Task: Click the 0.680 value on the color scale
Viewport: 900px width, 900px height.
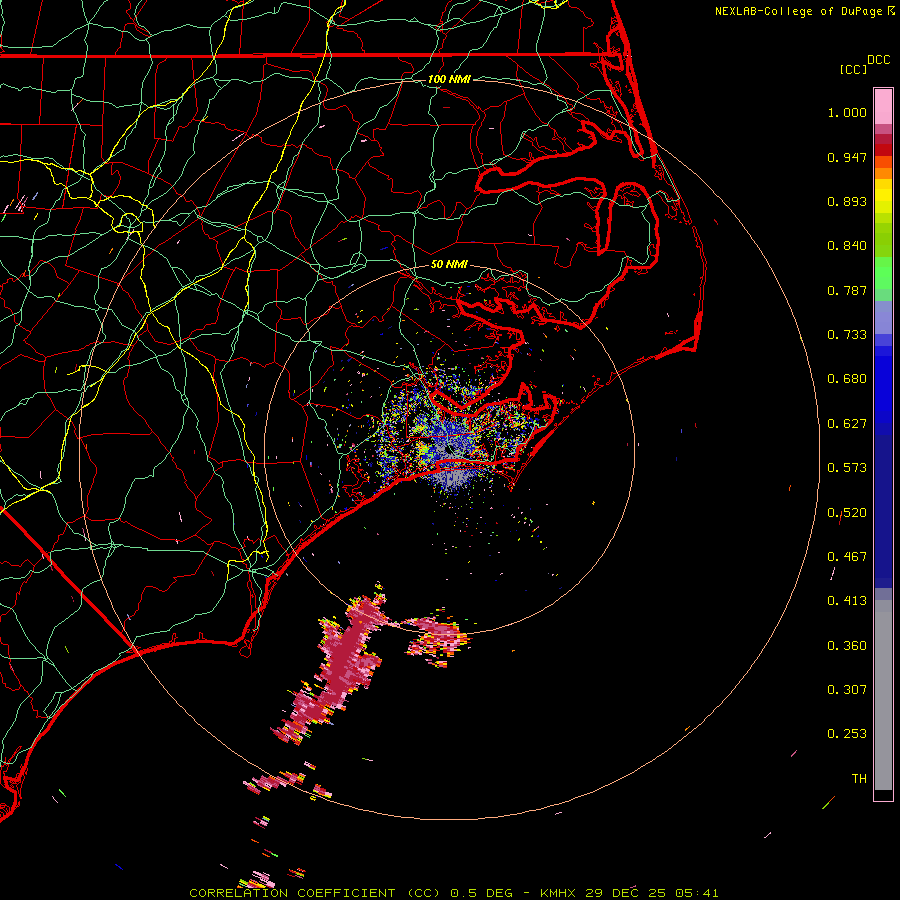Action: pyautogui.click(x=847, y=379)
